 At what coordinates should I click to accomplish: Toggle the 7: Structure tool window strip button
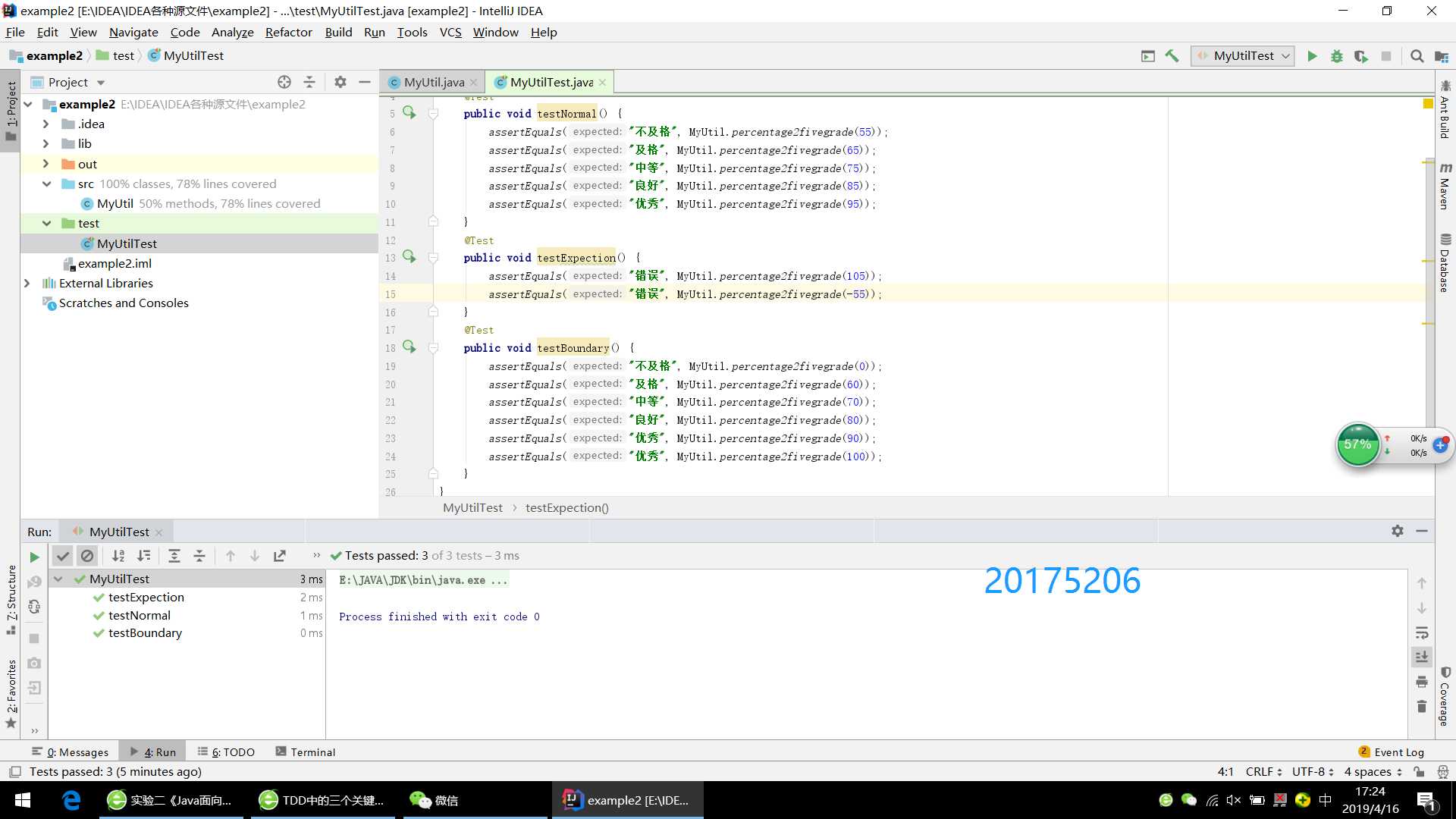click(11, 599)
